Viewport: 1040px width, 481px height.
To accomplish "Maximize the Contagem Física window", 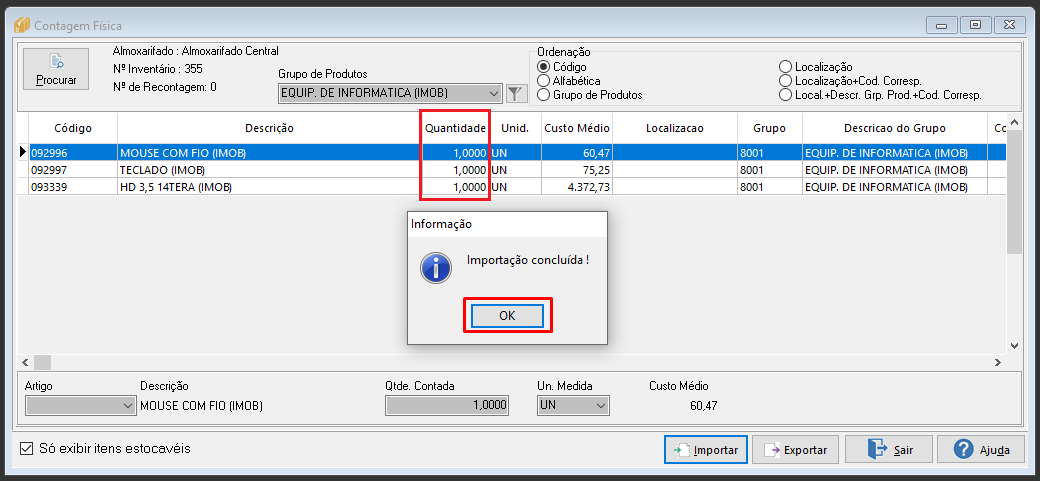I will point(974,25).
